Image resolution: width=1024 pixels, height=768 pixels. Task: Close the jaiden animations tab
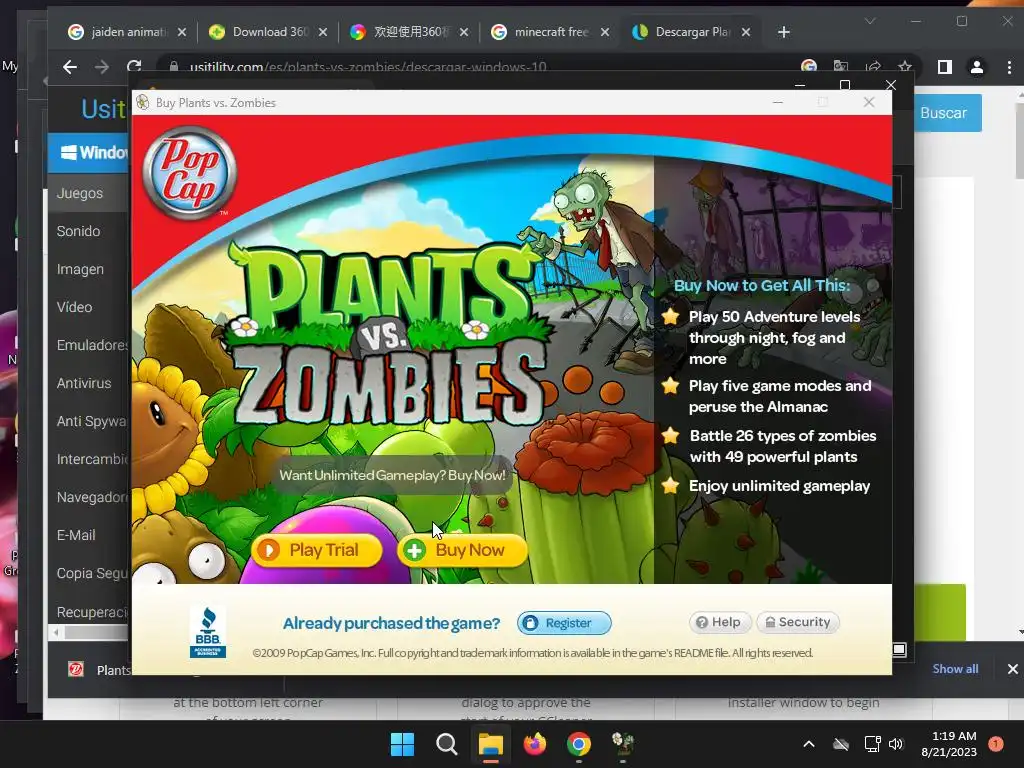[x=182, y=32]
